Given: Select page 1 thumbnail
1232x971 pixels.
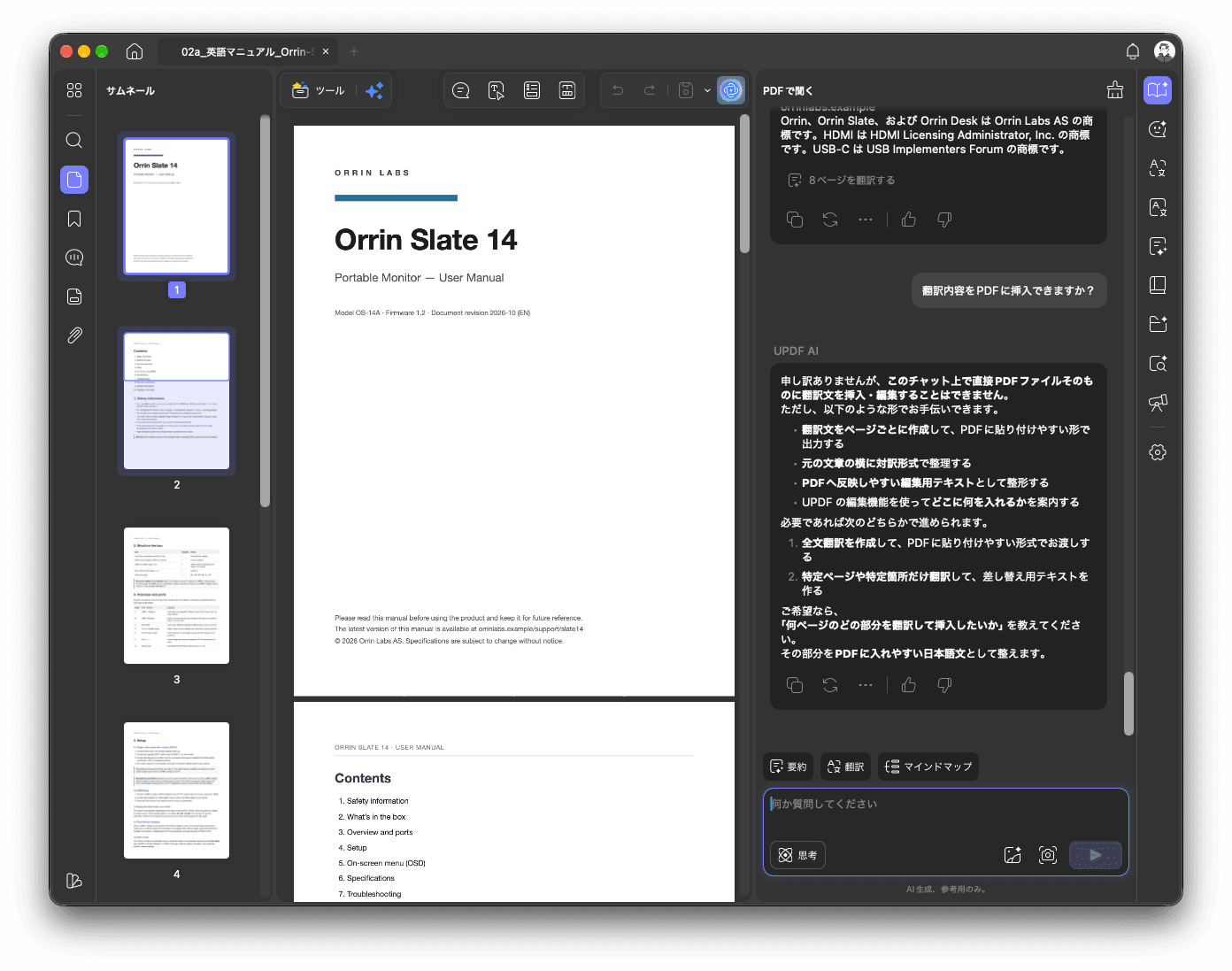Looking at the screenshot, I should [x=176, y=206].
